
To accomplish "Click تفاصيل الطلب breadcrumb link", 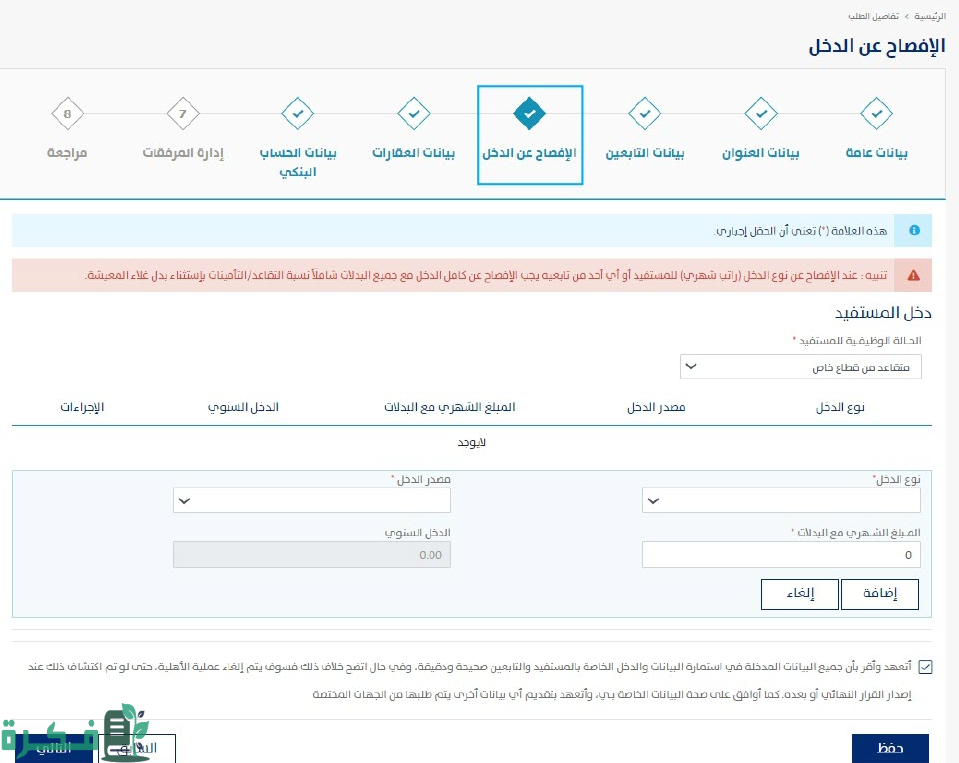I will coord(873,17).
